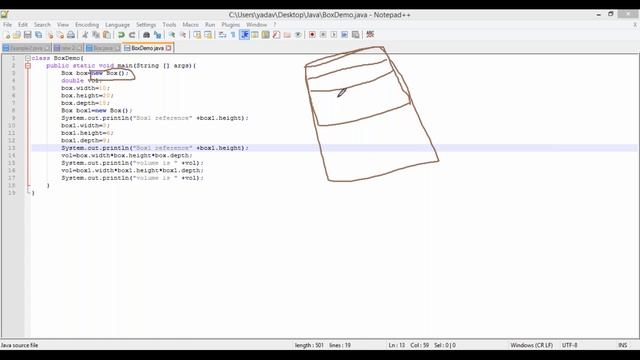Viewport: 640px width, 360px height.
Task: Open the Tools menu
Action: pos(169,24)
